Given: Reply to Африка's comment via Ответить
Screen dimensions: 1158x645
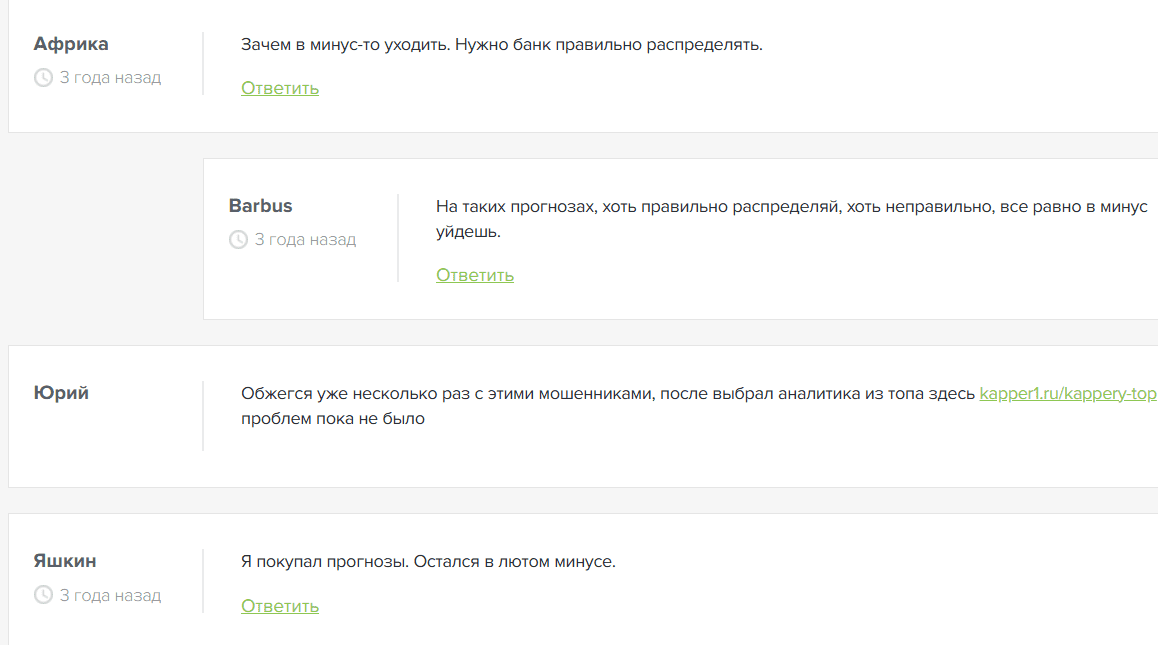Looking at the screenshot, I should [x=280, y=88].
